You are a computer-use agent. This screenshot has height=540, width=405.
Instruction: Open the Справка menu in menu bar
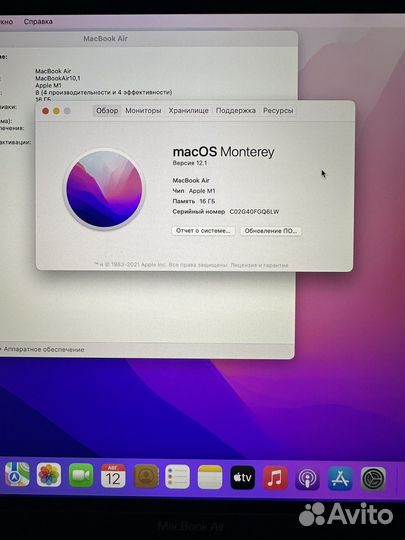[38, 21]
